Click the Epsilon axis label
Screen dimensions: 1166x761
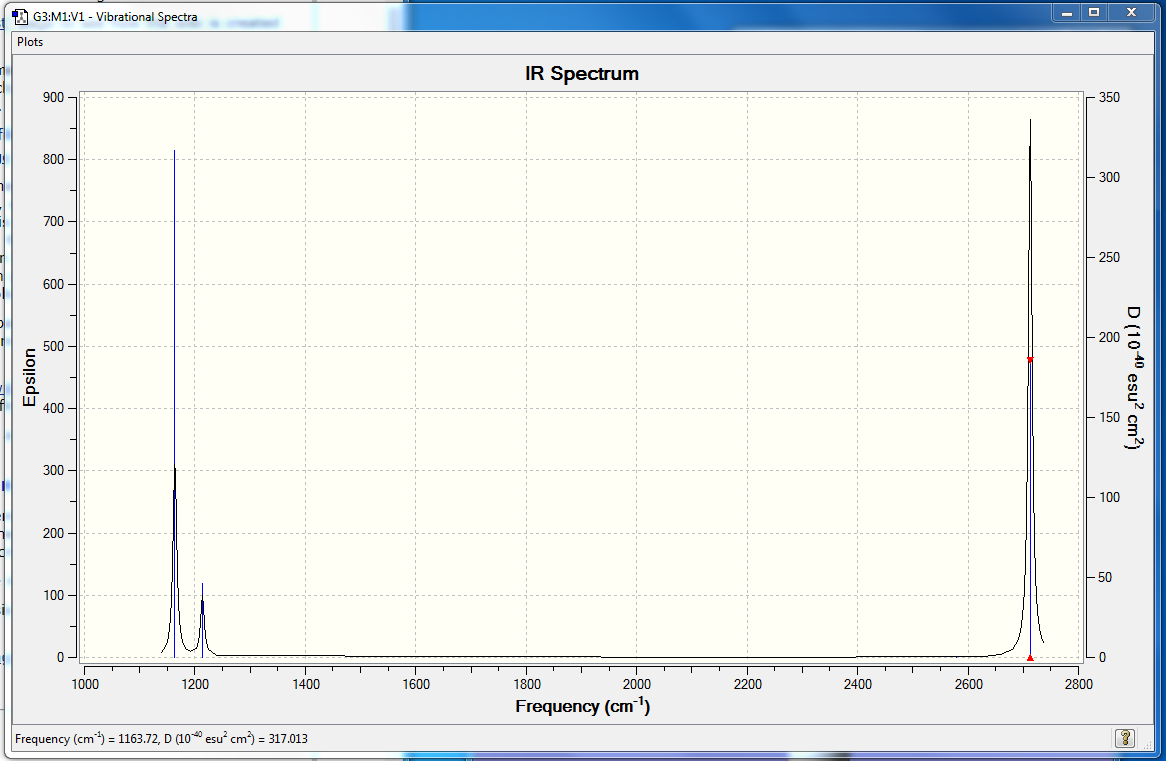(x=30, y=377)
